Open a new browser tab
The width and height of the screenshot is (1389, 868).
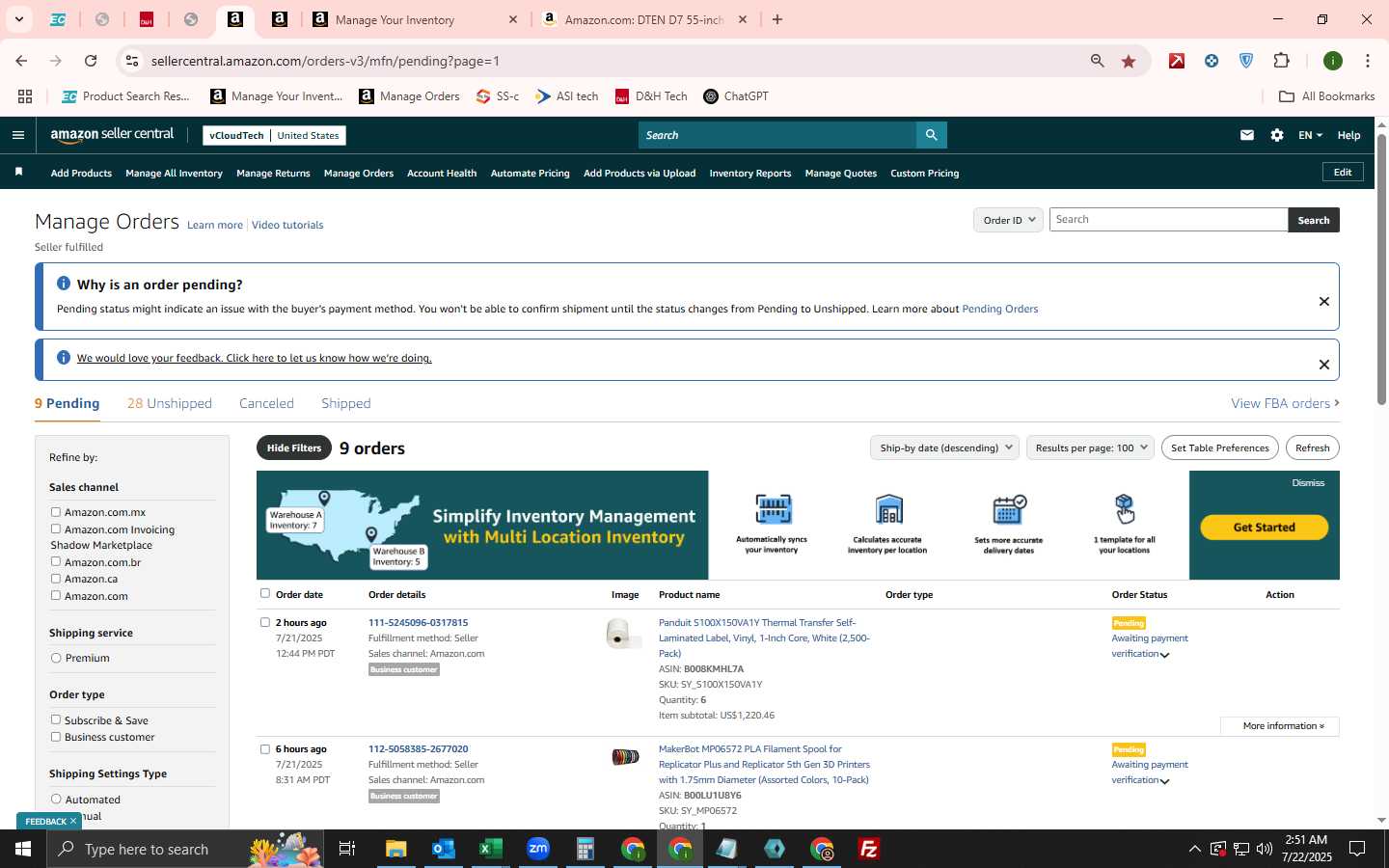(x=777, y=19)
